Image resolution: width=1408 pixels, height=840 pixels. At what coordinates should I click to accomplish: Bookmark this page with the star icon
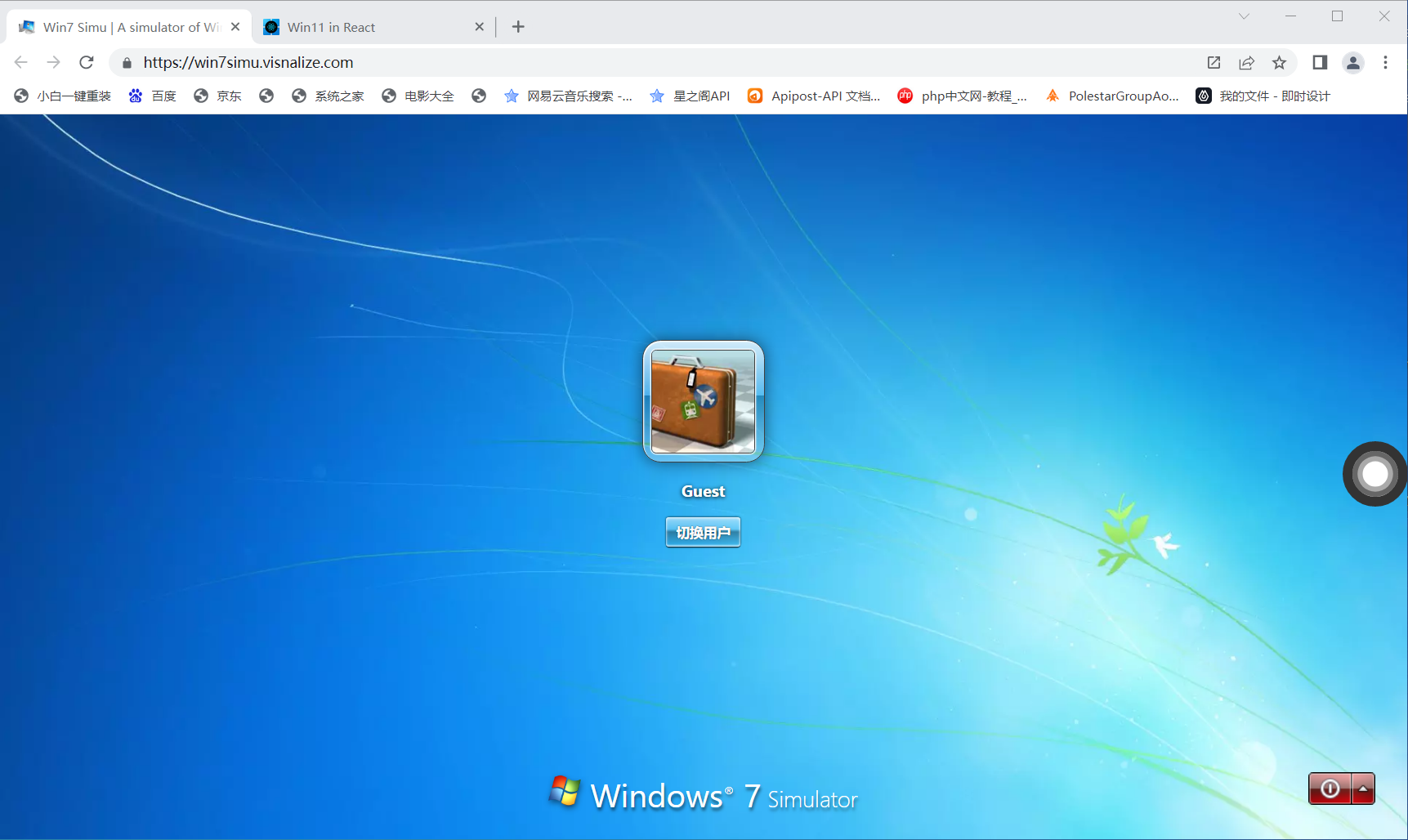tap(1279, 62)
